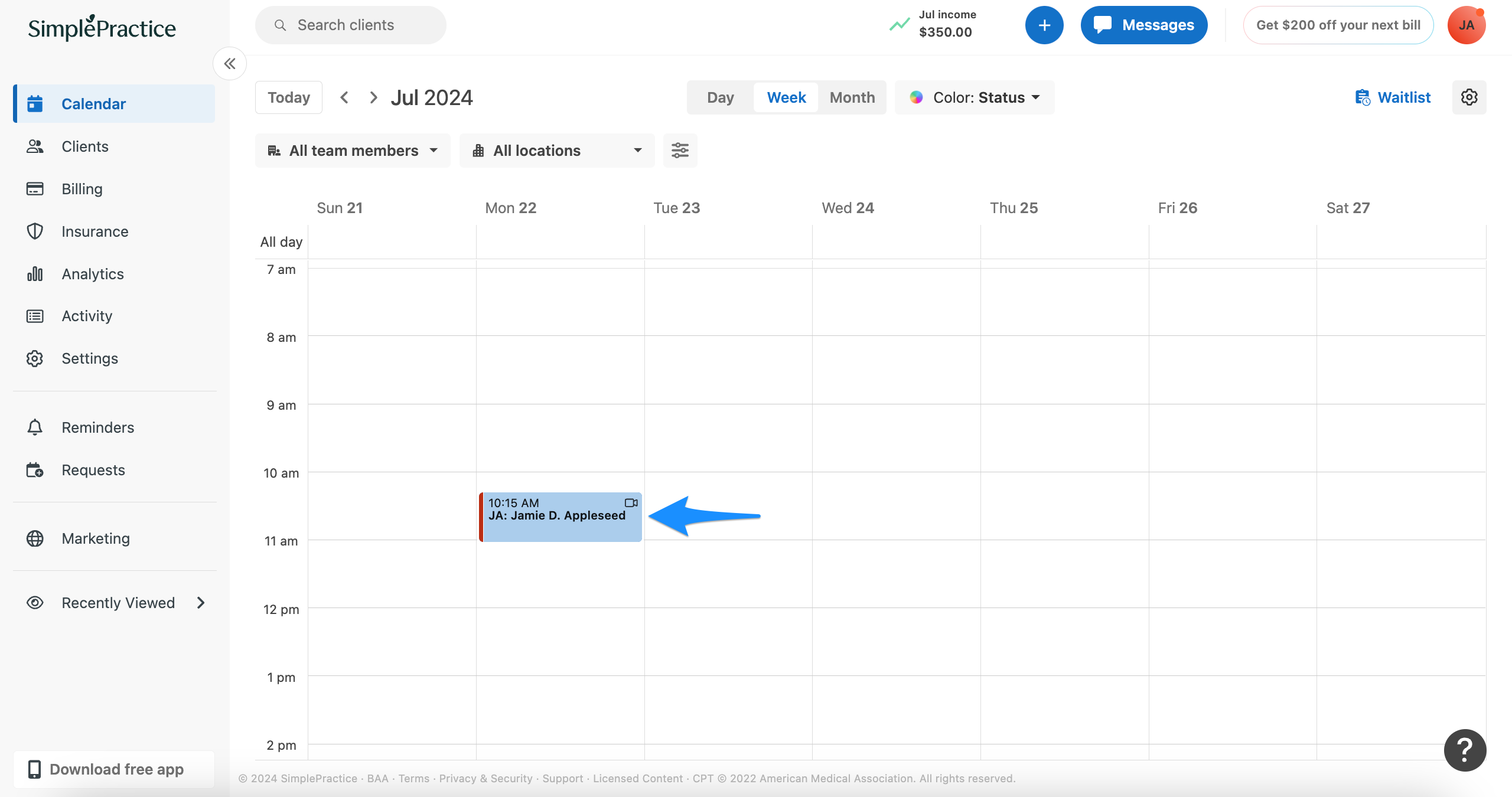Viewport: 1512px width, 797px height.
Task: Click the Analytics bar chart icon
Action: coord(35,274)
